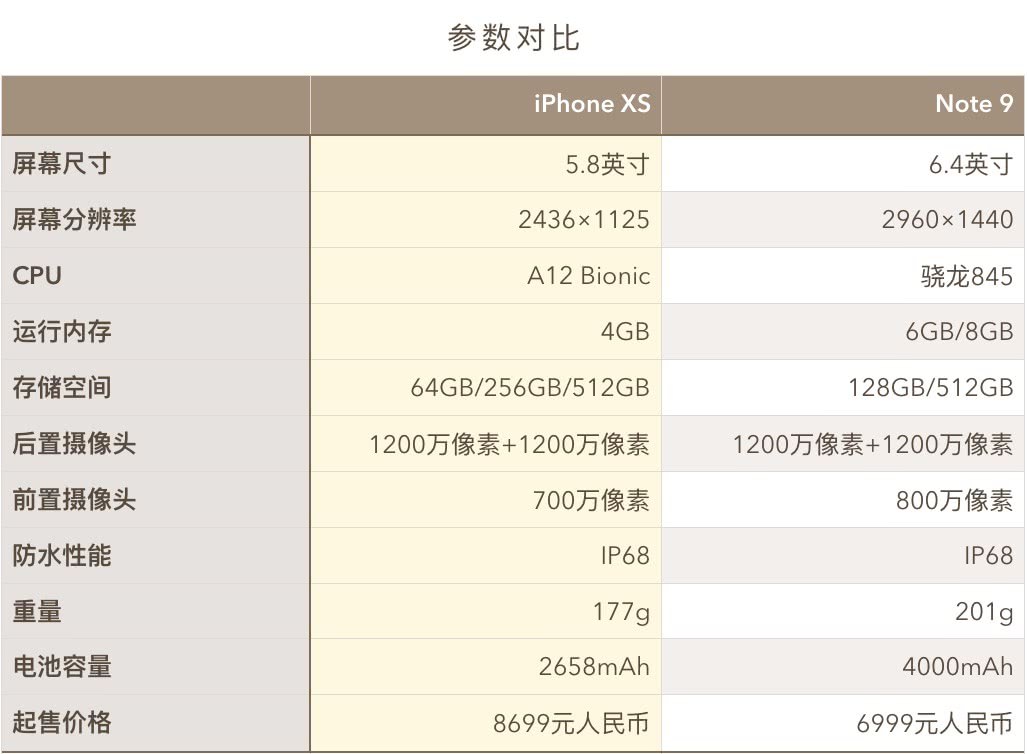Select the iPhone XS column header
The height and width of the screenshot is (754, 1028).
[591, 104]
